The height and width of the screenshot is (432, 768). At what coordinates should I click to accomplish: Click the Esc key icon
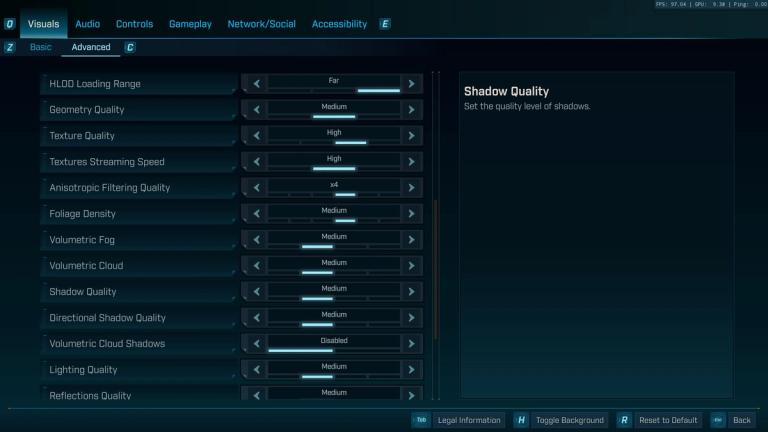click(x=718, y=420)
